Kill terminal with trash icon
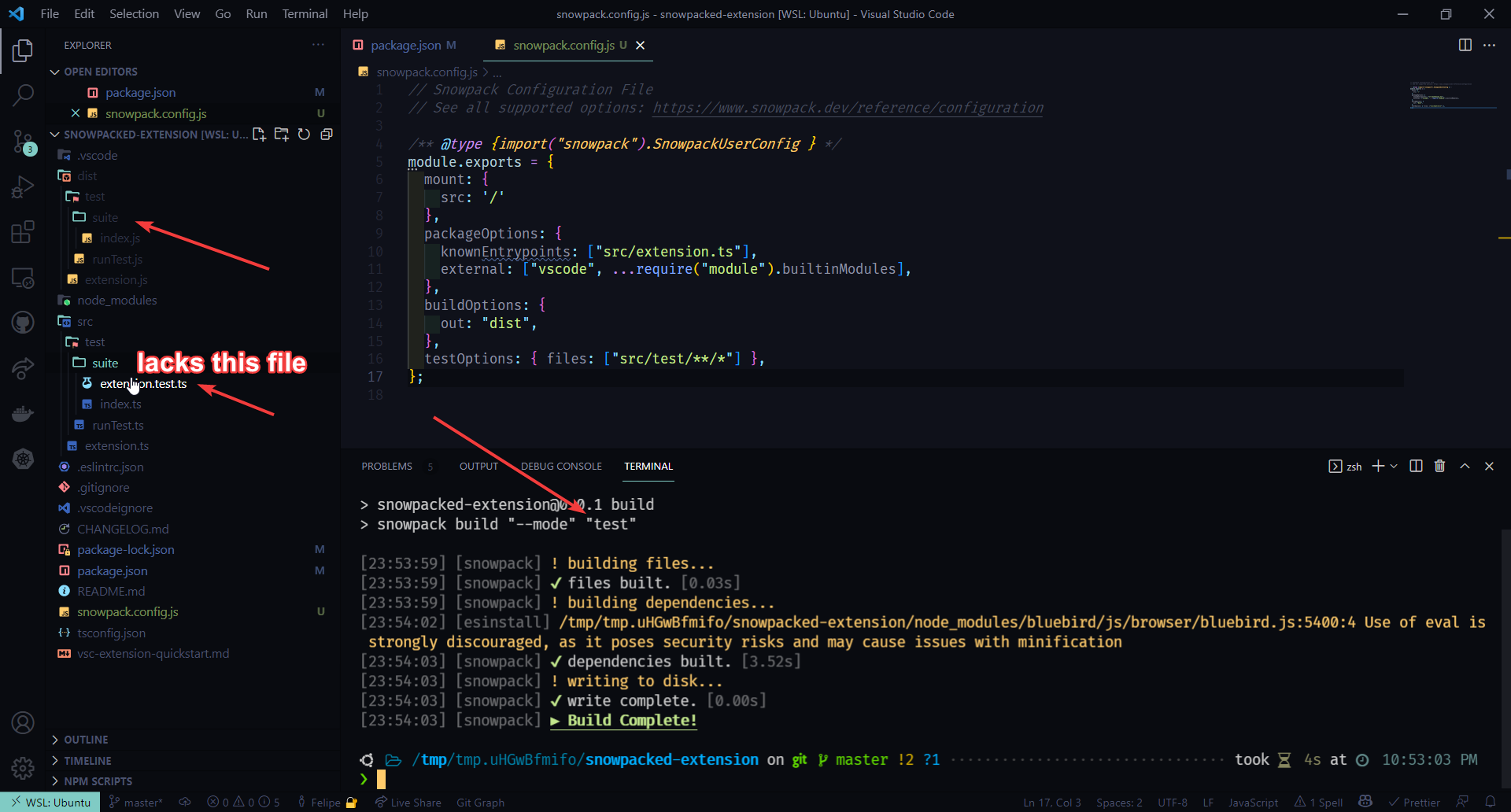Viewport: 1511px width, 812px height. point(1439,466)
